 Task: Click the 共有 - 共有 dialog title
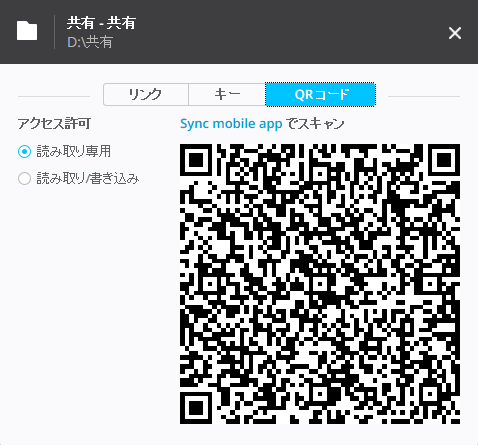click(101, 23)
